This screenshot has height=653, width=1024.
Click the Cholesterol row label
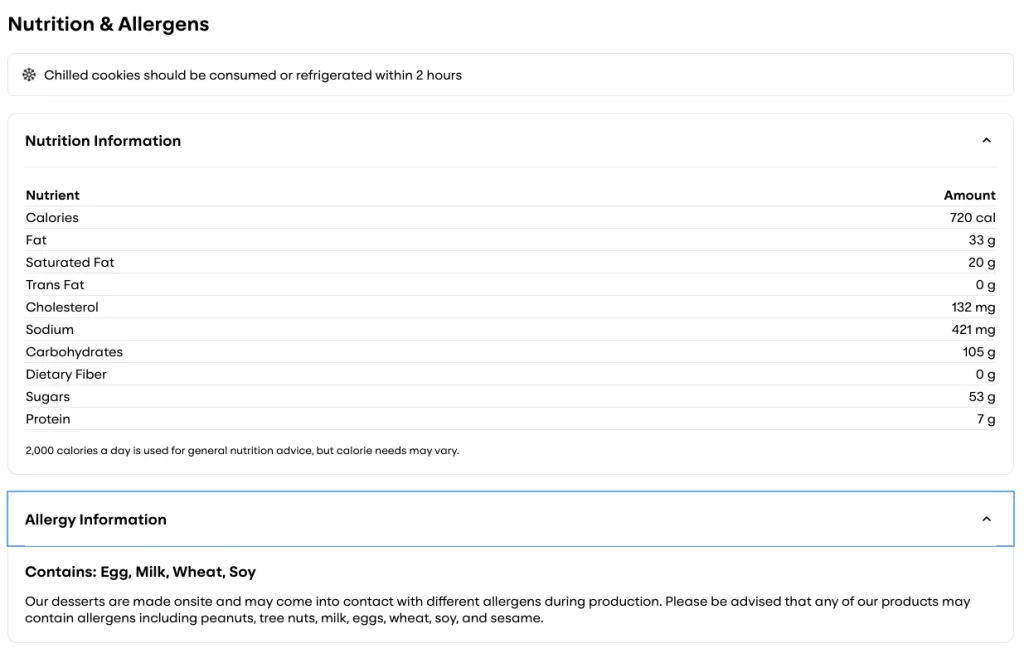62,307
